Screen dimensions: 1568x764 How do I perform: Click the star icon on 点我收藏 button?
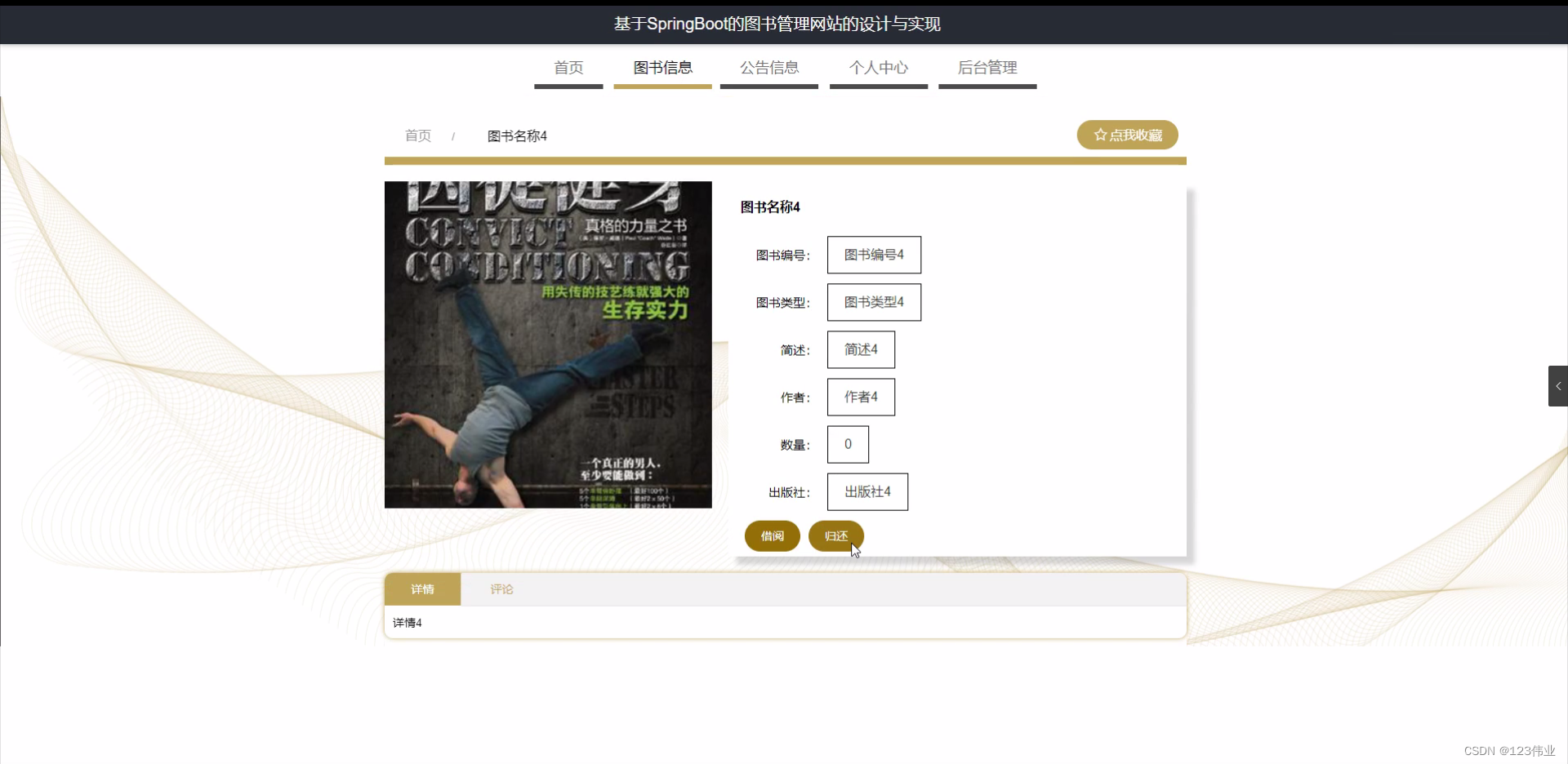click(x=1098, y=135)
